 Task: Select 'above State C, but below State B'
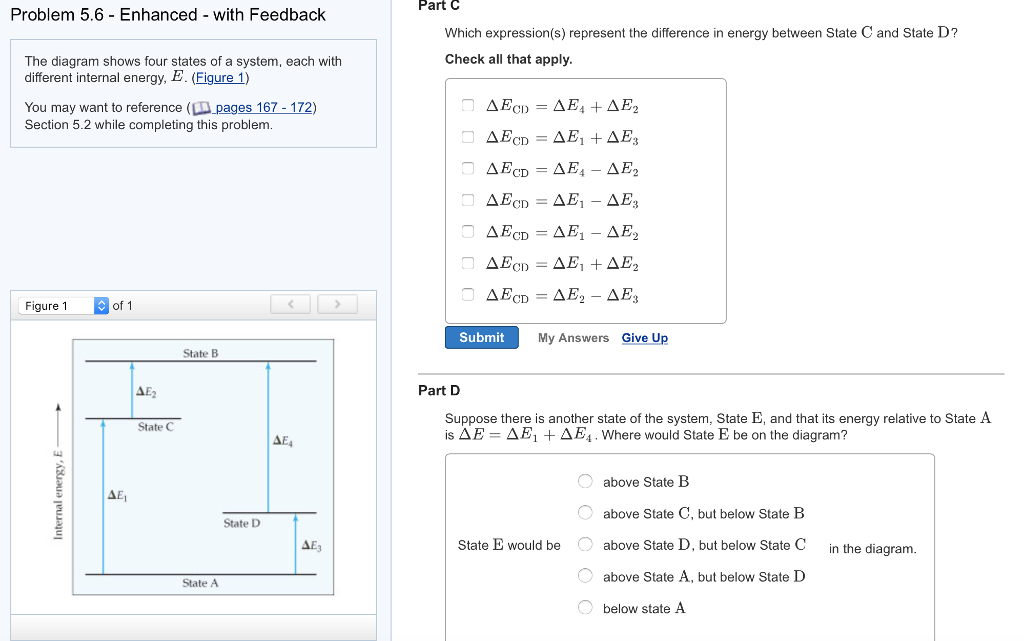tap(585, 512)
